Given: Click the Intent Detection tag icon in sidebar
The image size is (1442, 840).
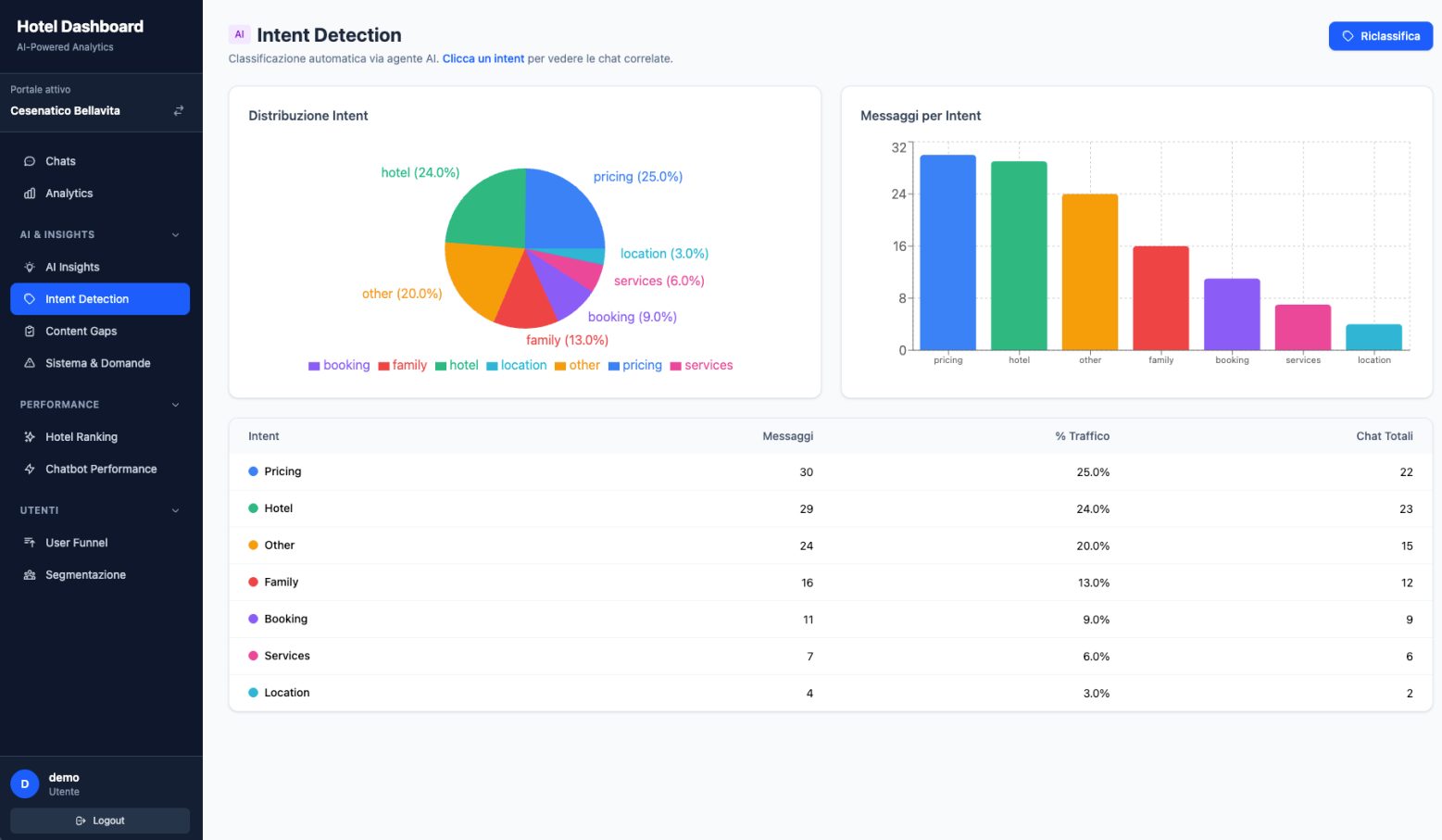Looking at the screenshot, I should point(30,299).
